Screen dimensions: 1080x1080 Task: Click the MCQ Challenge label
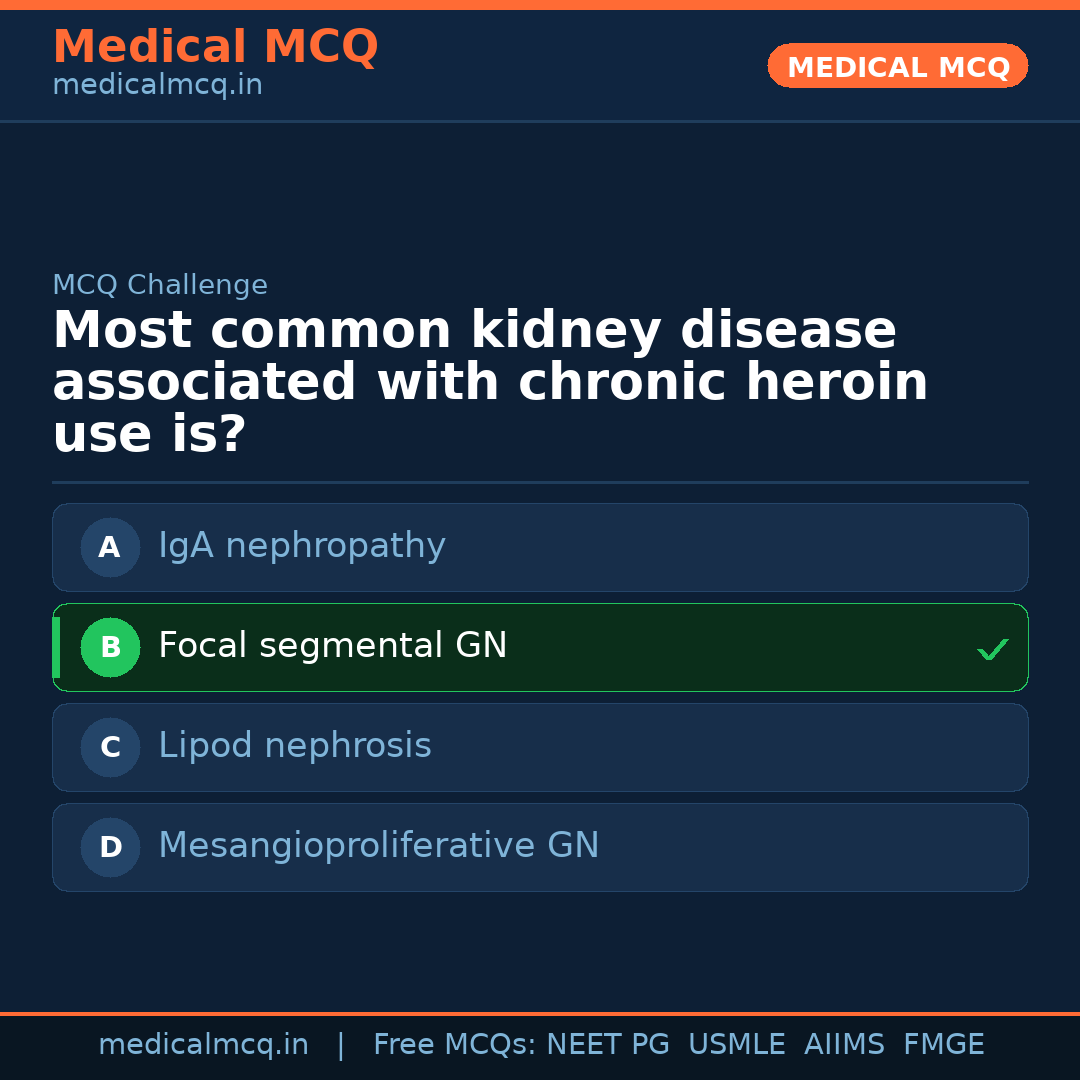[x=160, y=285]
